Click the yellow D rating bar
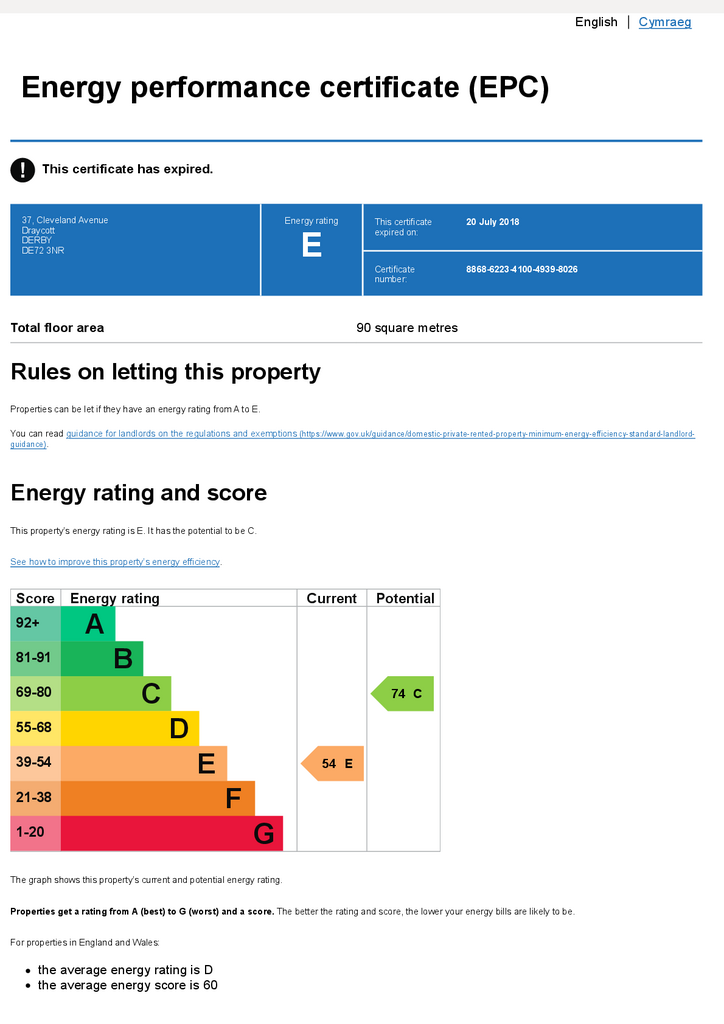Image resolution: width=724 pixels, height=1024 pixels. (130, 729)
